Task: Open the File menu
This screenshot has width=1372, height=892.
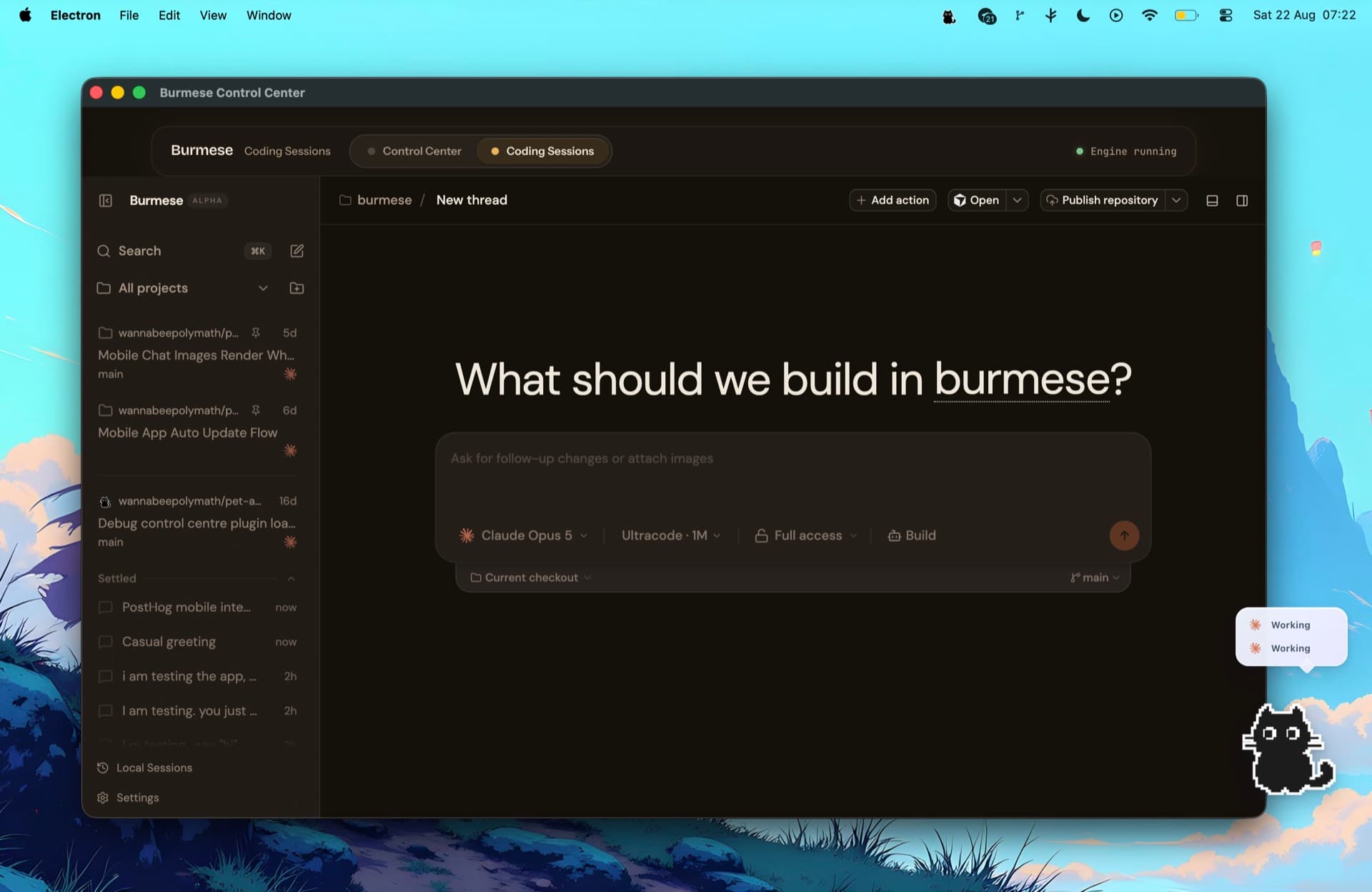Action: tap(129, 15)
